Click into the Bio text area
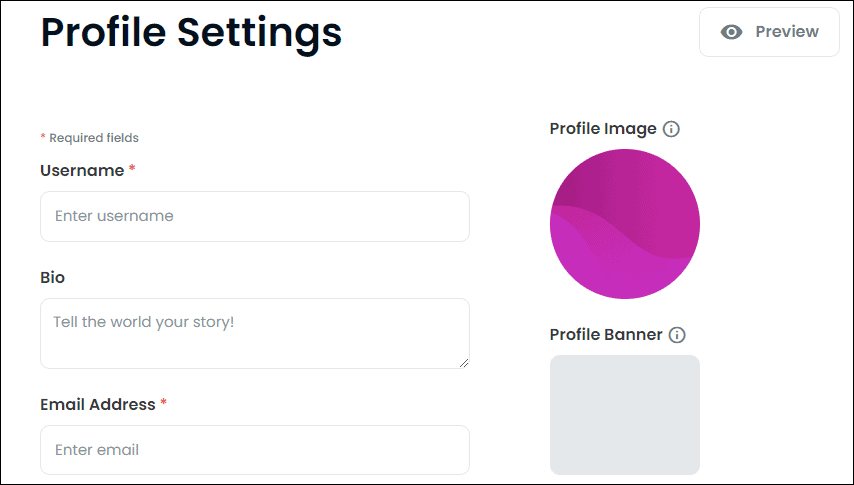The width and height of the screenshot is (854, 485). [x=254, y=333]
